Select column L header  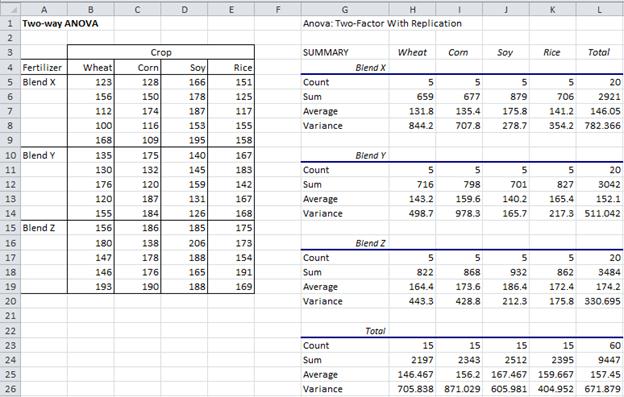tap(599, 10)
